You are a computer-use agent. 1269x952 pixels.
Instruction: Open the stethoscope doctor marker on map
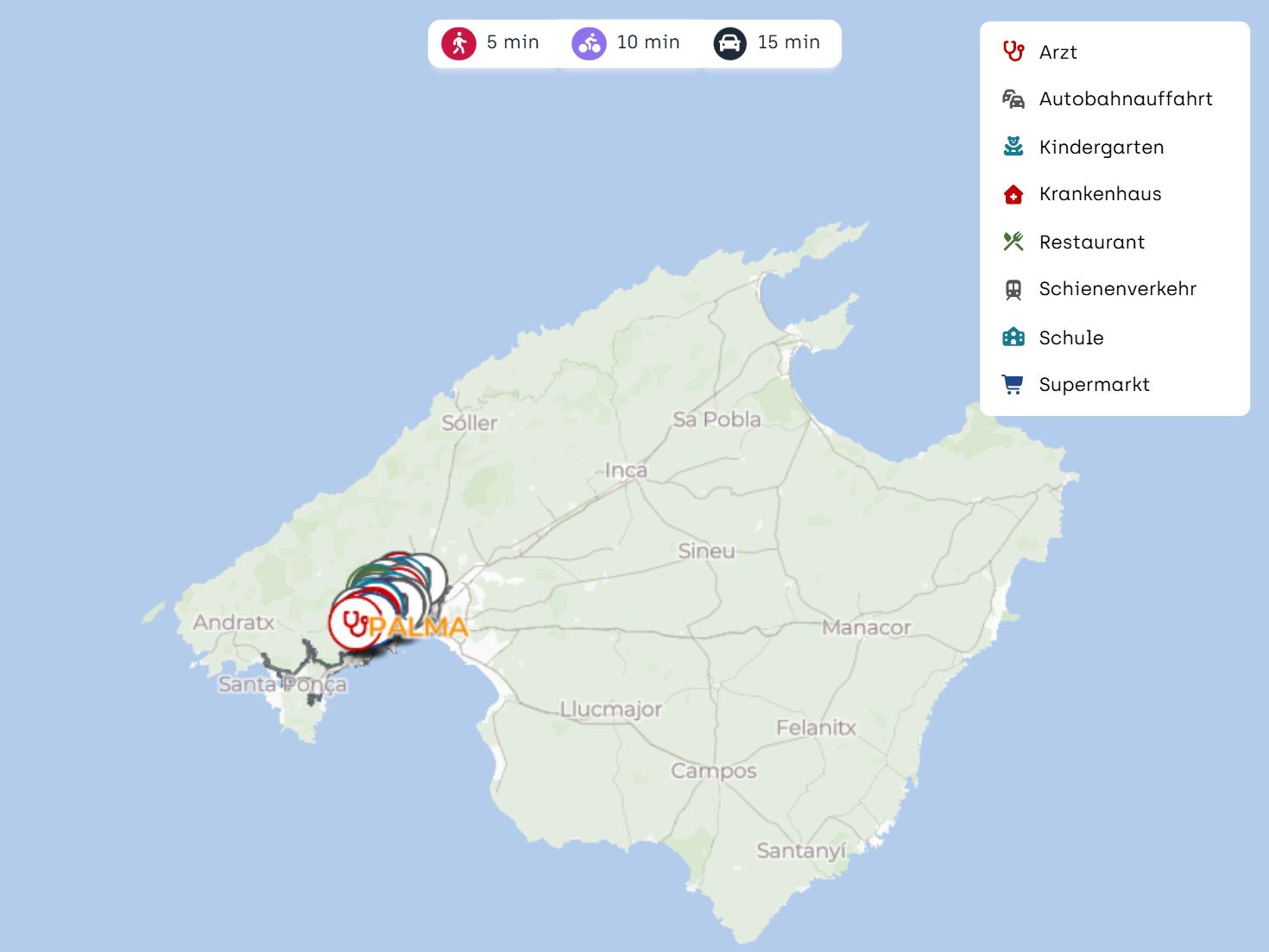354,622
